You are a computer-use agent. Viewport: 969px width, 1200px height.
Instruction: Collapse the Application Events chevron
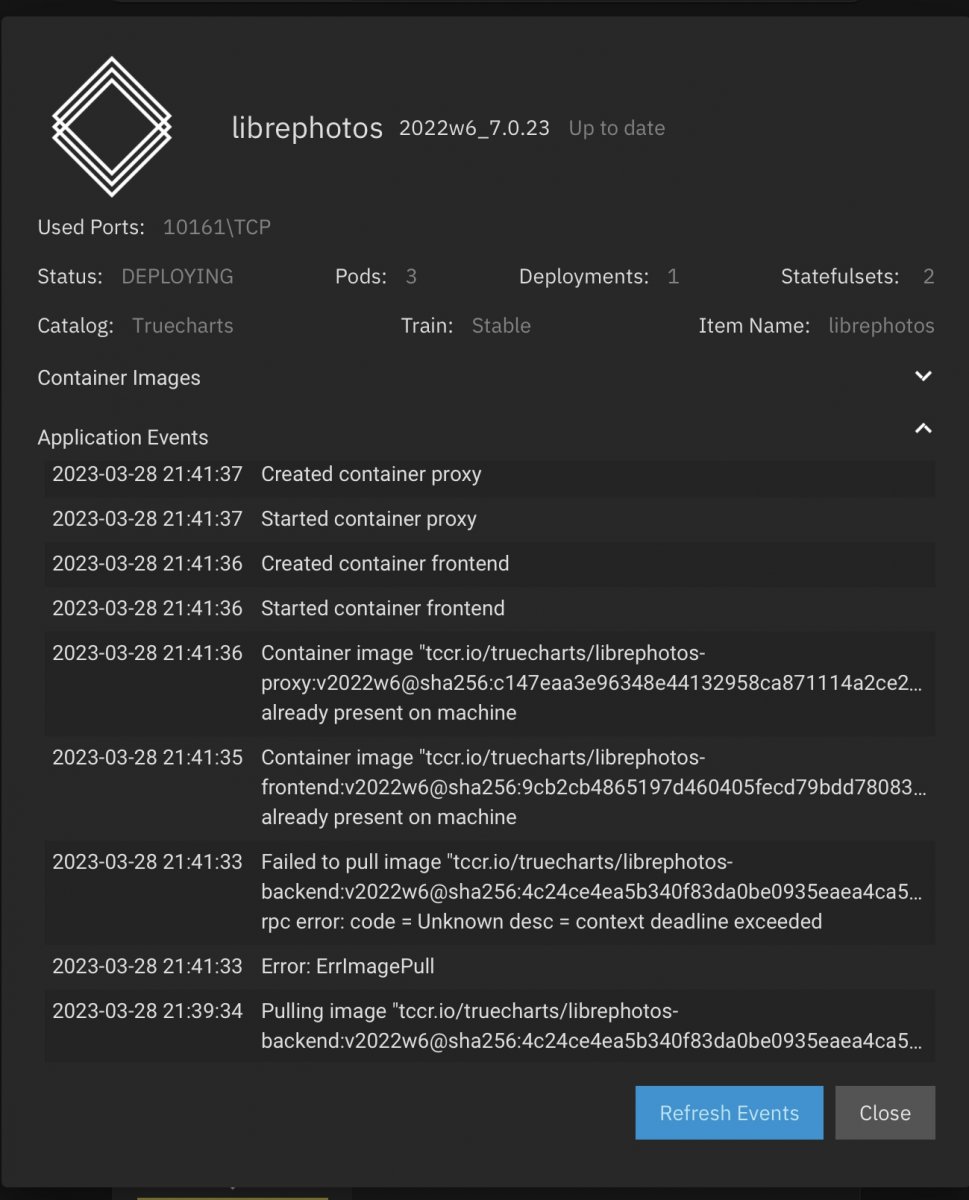tap(923, 429)
